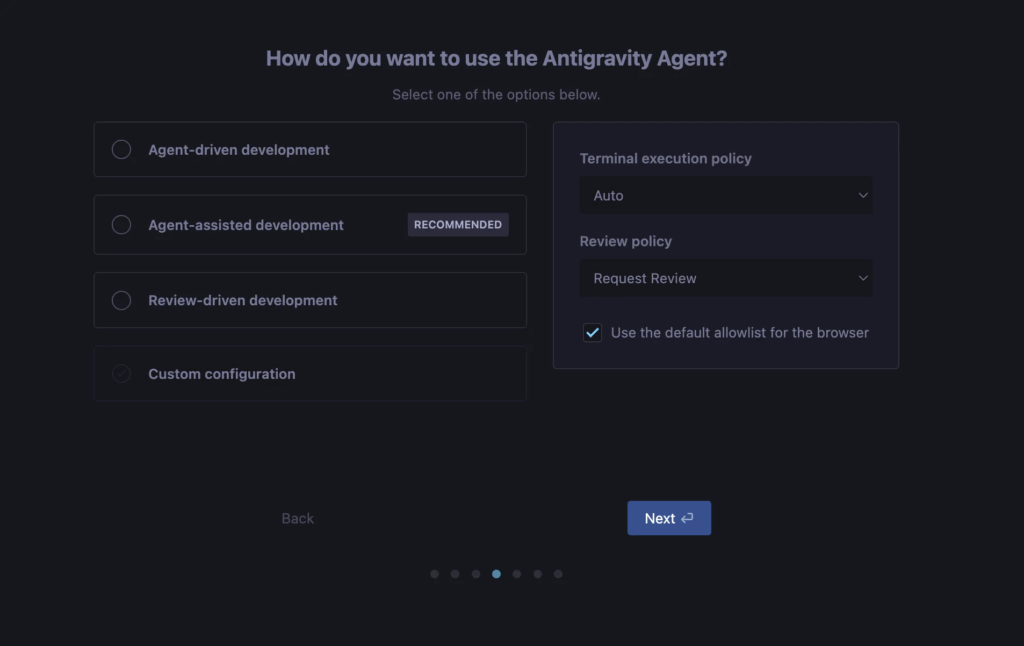
Task: Select the Agent-driven development radio button
Action: 121,150
